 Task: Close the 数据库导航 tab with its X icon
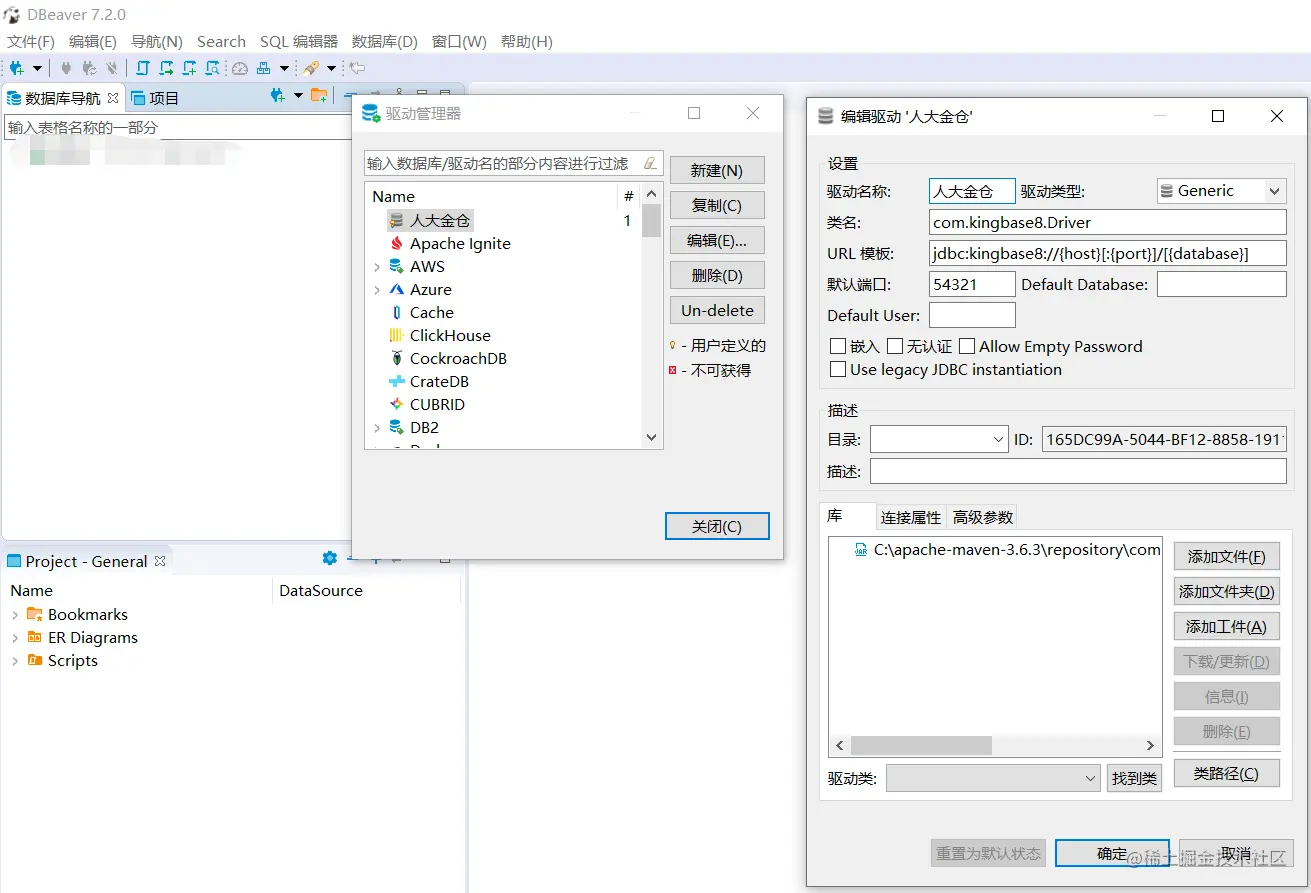click(113, 98)
